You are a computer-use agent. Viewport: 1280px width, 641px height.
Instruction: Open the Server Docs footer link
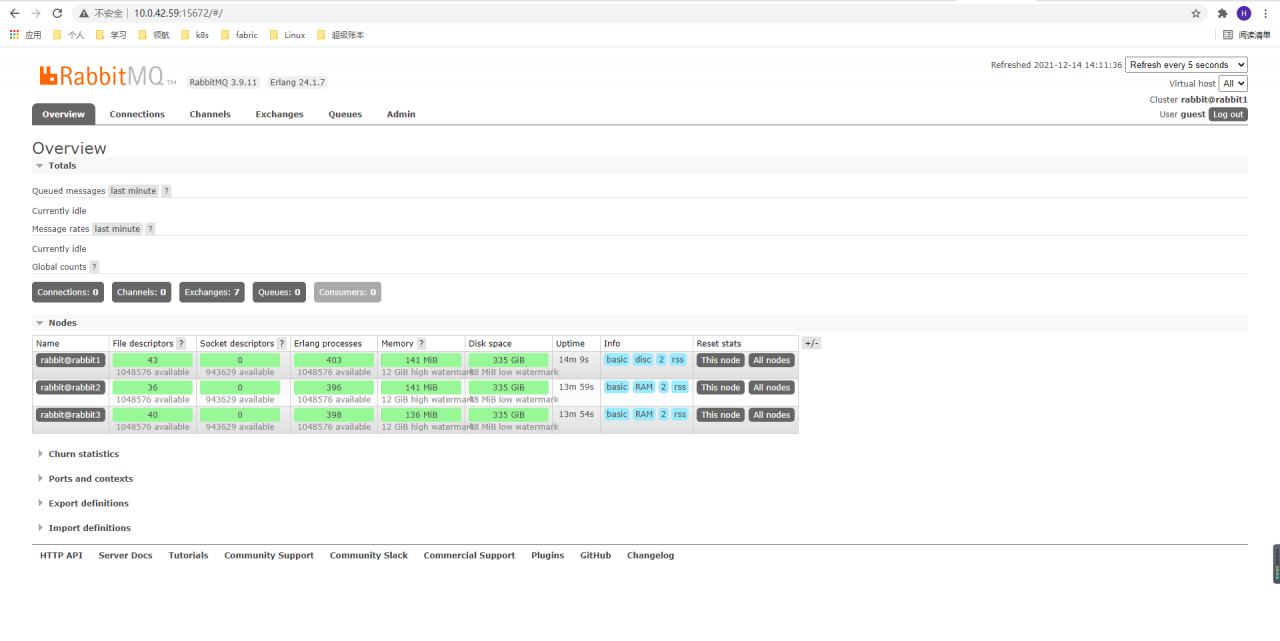125,555
